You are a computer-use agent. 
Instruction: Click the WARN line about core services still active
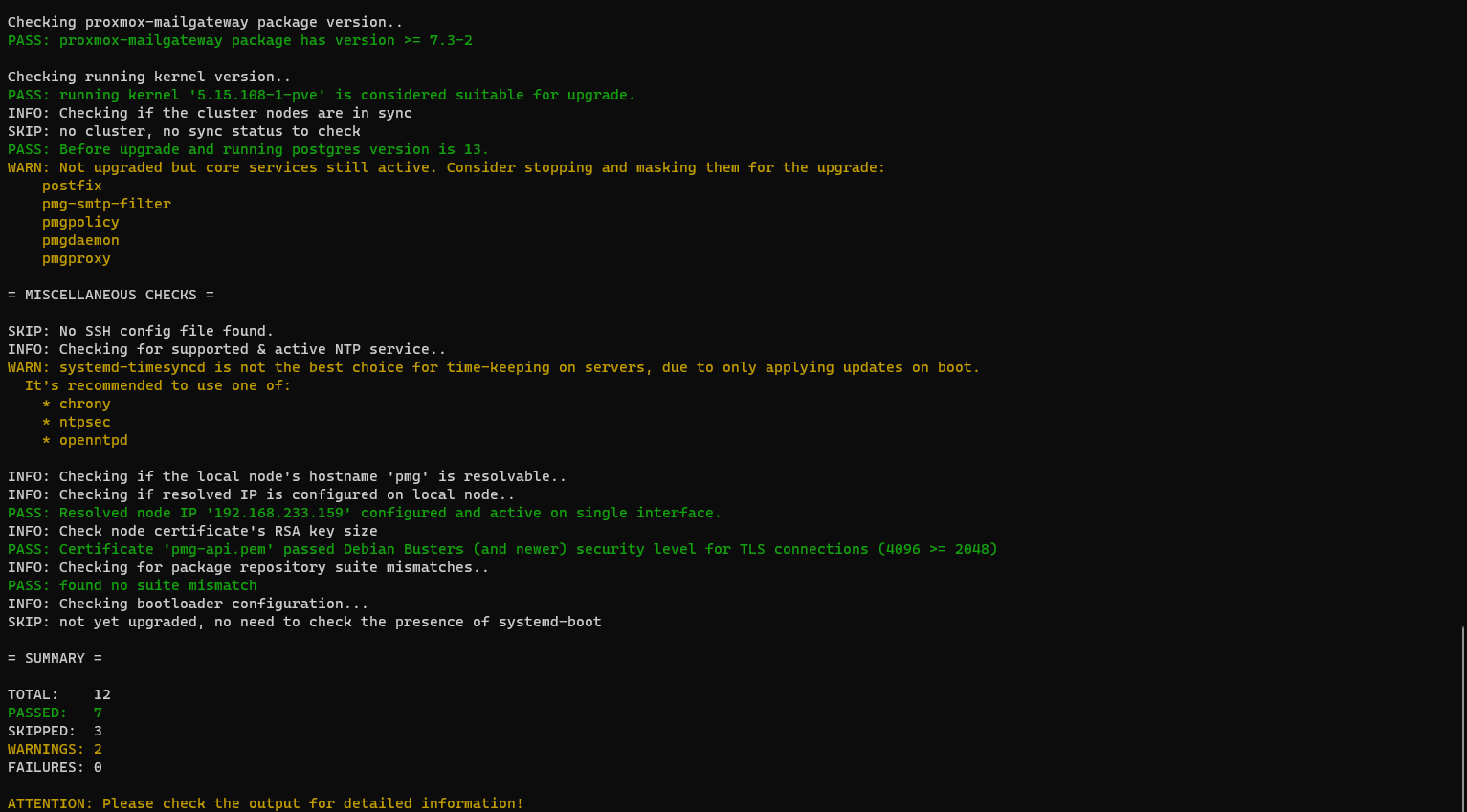point(446,167)
